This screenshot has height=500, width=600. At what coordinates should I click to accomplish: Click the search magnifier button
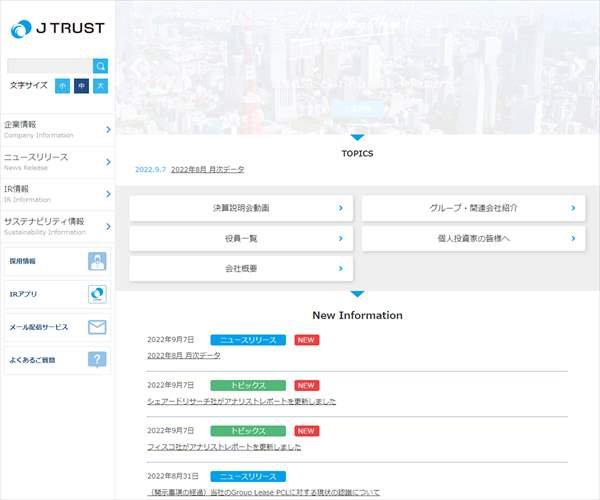pyautogui.click(x=100, y=66)
